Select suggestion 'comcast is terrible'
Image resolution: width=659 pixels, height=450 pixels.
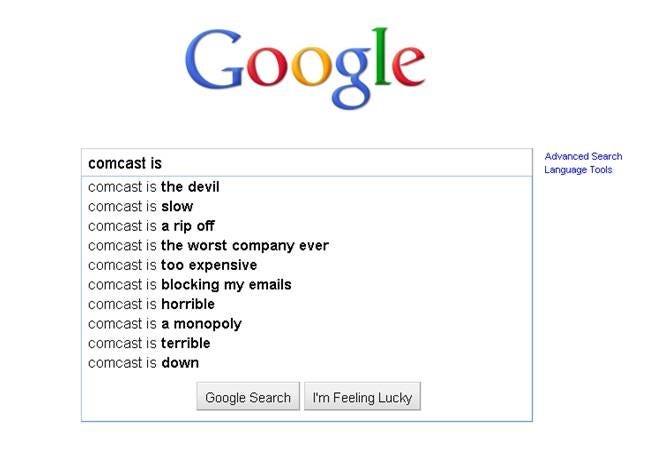pos(306,343)
